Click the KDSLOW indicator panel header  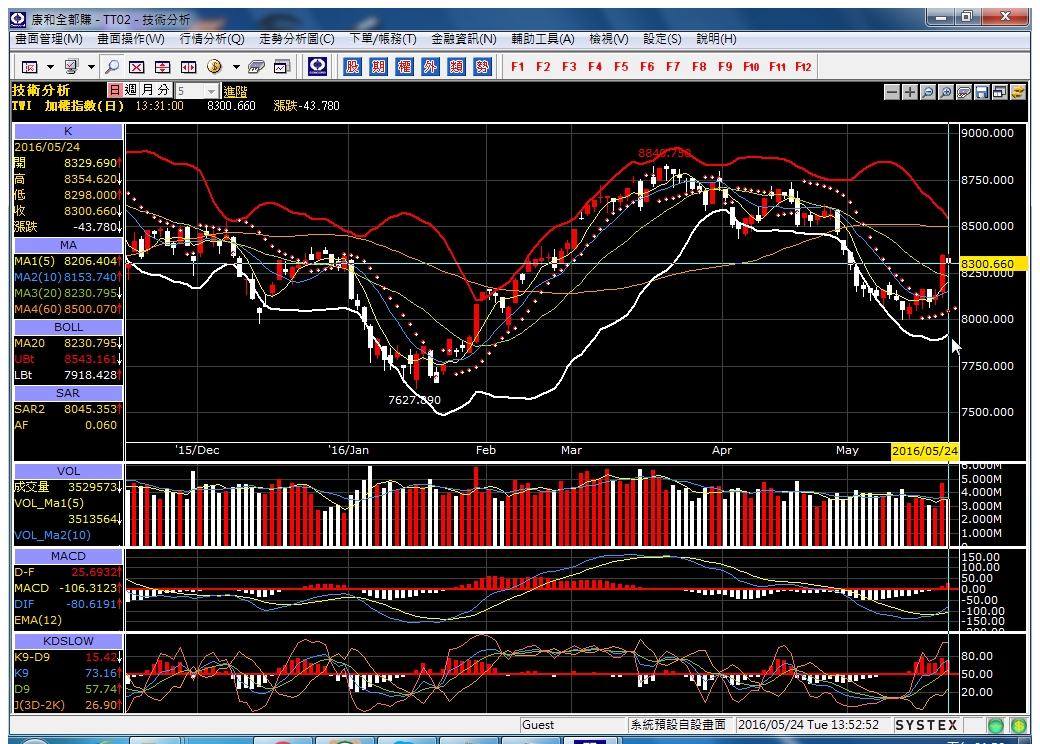(68, 641)
